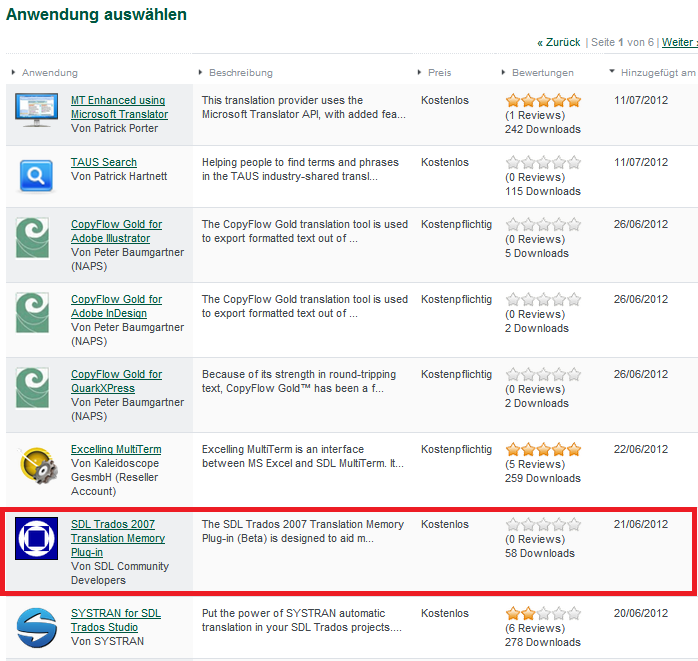
Task: Go to previous page via Zurück
Action: pos(558,42)
